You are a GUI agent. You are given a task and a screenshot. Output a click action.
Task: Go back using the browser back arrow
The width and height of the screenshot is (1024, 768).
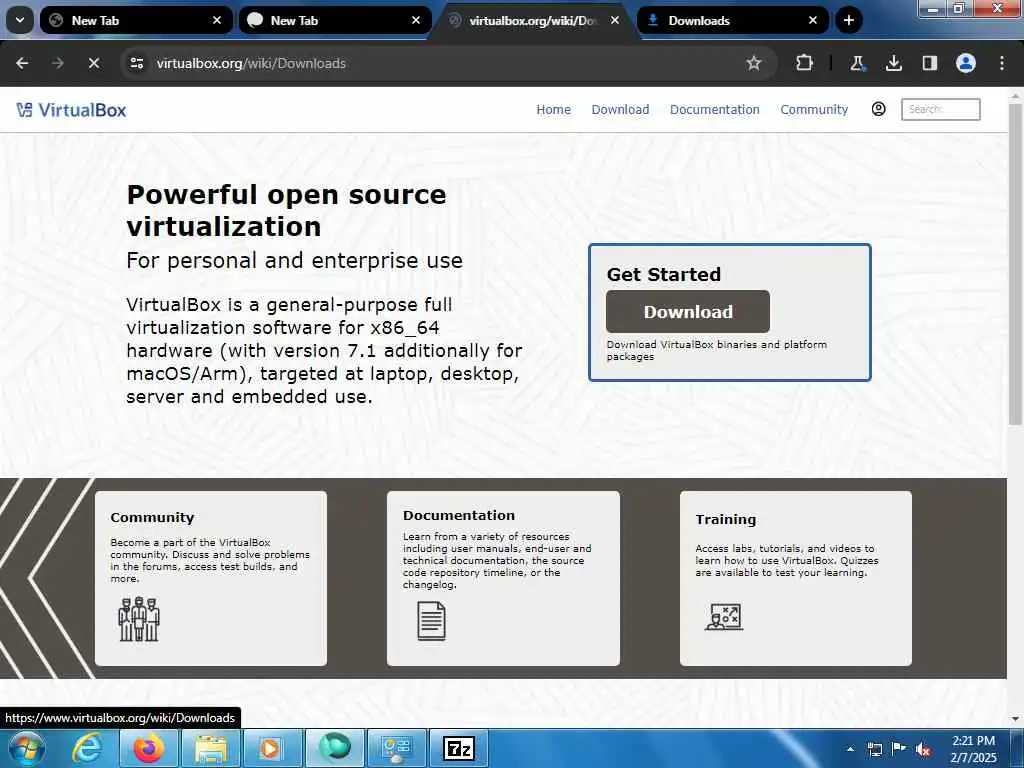click(x=22, y=63)
